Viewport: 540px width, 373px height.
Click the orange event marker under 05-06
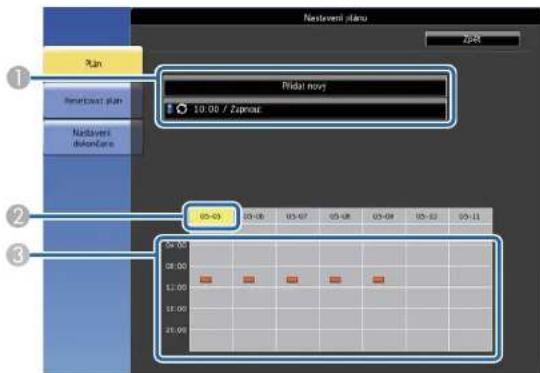(249, 279)
